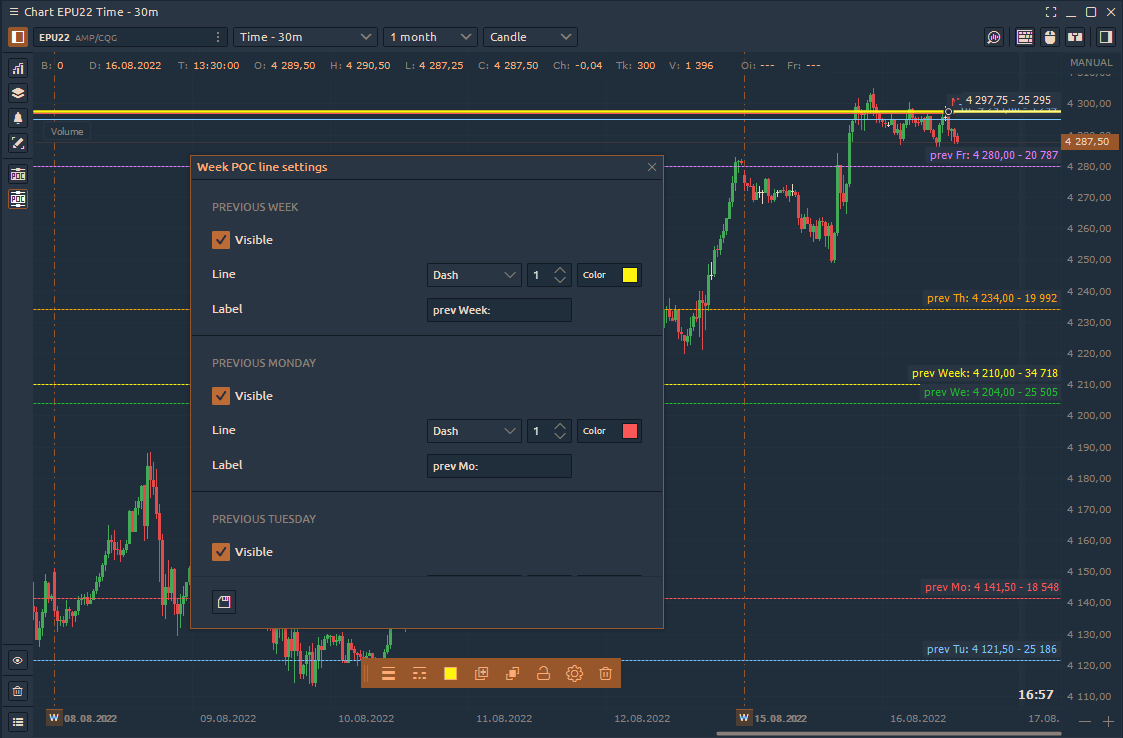
Task: Toggle Visible checkbox for Previous Tuesday
Action: pos(221,552)
